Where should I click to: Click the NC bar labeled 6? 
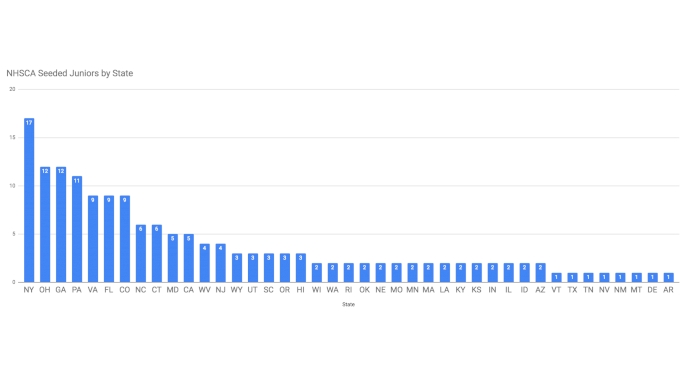pos(141,253)
